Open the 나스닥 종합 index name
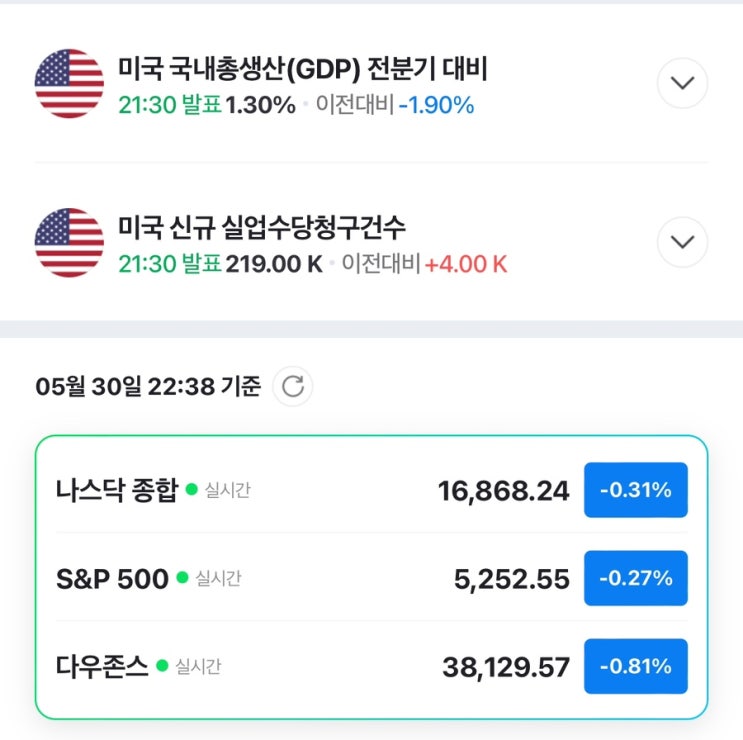This screenshot has width=743, height=740. point(117,490)
